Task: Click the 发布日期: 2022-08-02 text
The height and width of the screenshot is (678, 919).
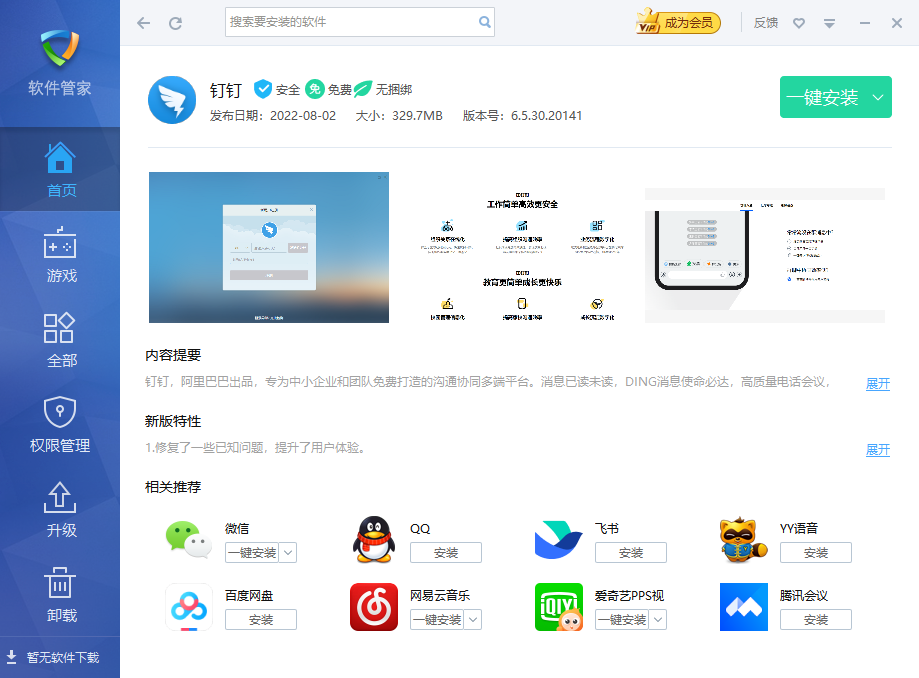Action: [273, 115]
